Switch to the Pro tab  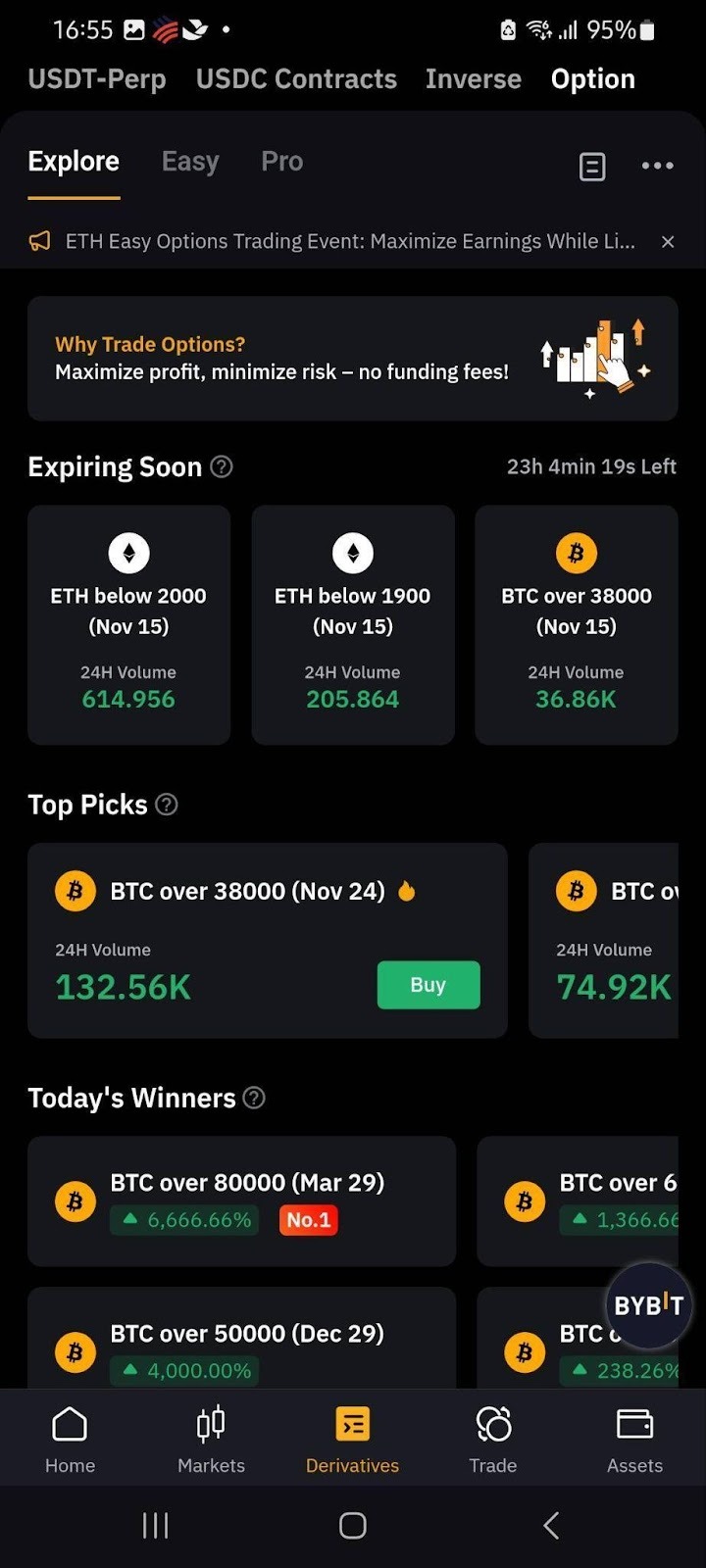[281, 162]
